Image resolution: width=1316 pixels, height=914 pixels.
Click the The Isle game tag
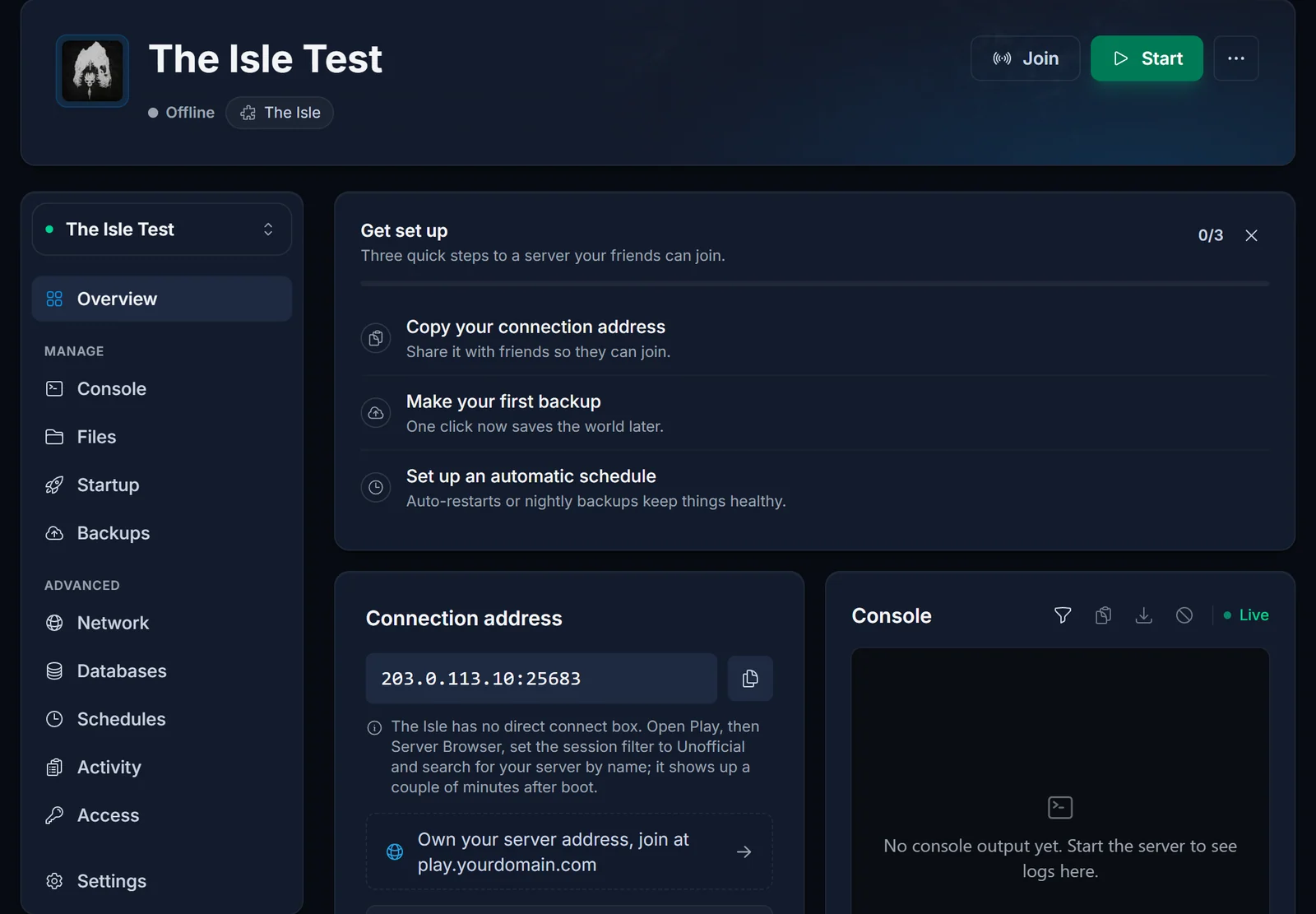coord(280,113)
